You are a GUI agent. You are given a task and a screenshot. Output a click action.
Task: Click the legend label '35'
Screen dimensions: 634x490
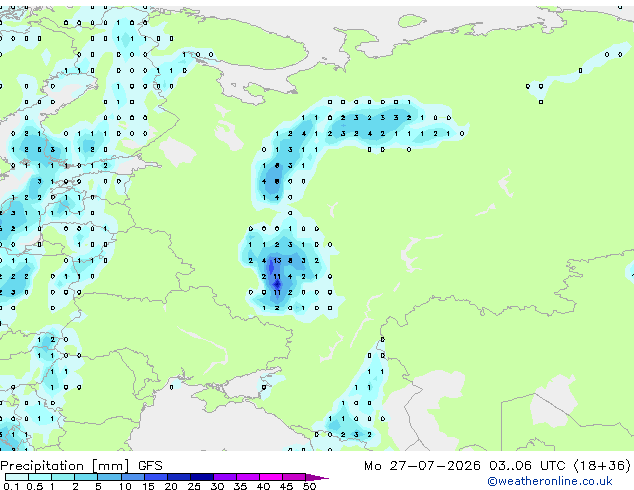tap(240, 486)
